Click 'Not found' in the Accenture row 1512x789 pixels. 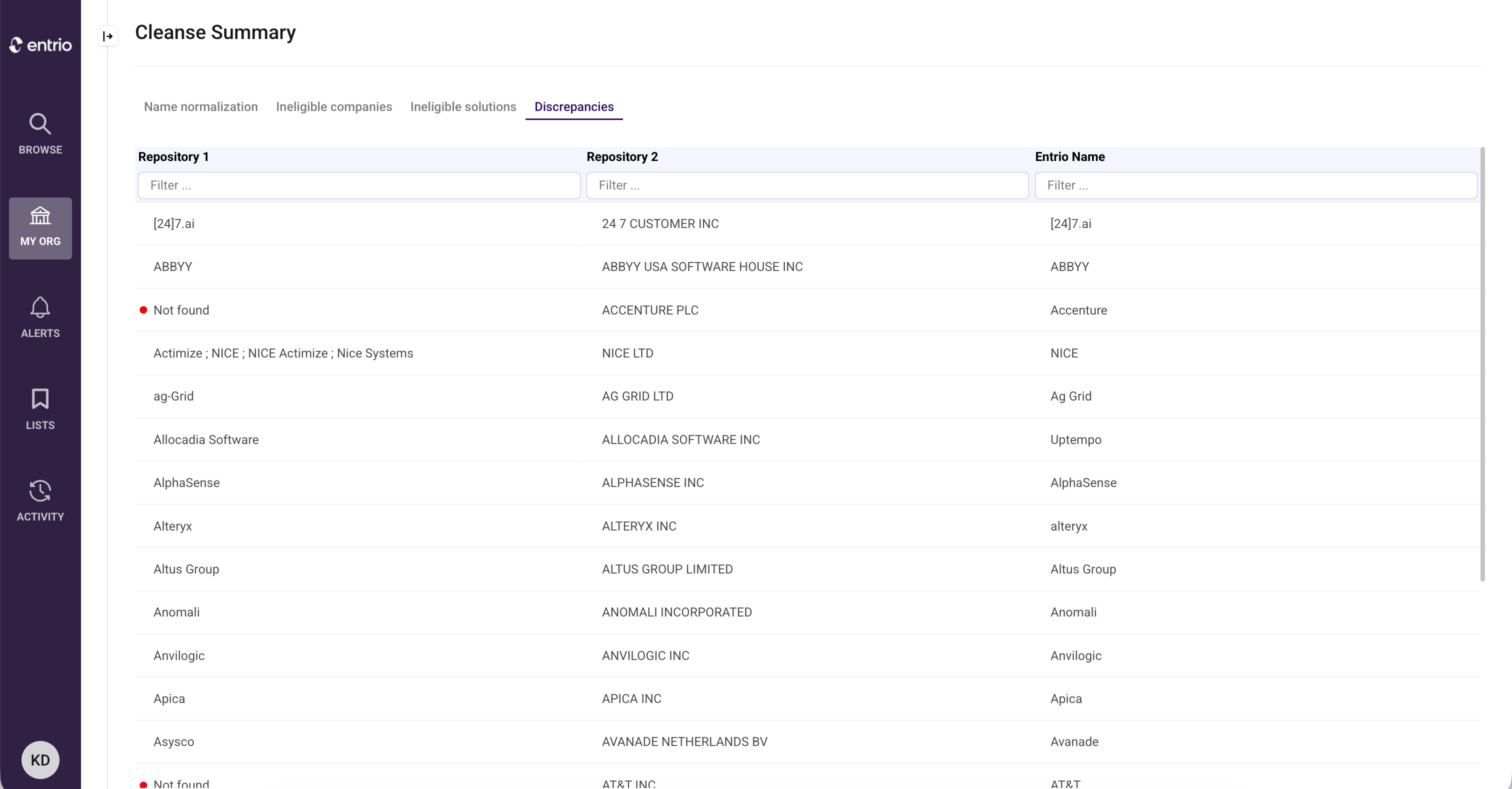[x=181, y=310]
